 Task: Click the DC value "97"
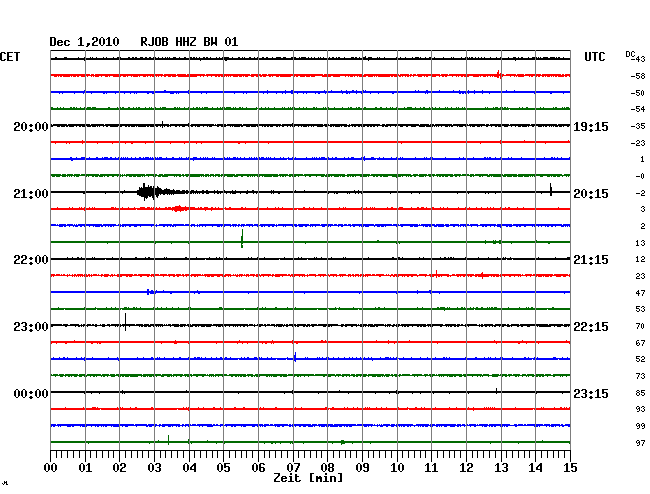[x=640, y=443]
